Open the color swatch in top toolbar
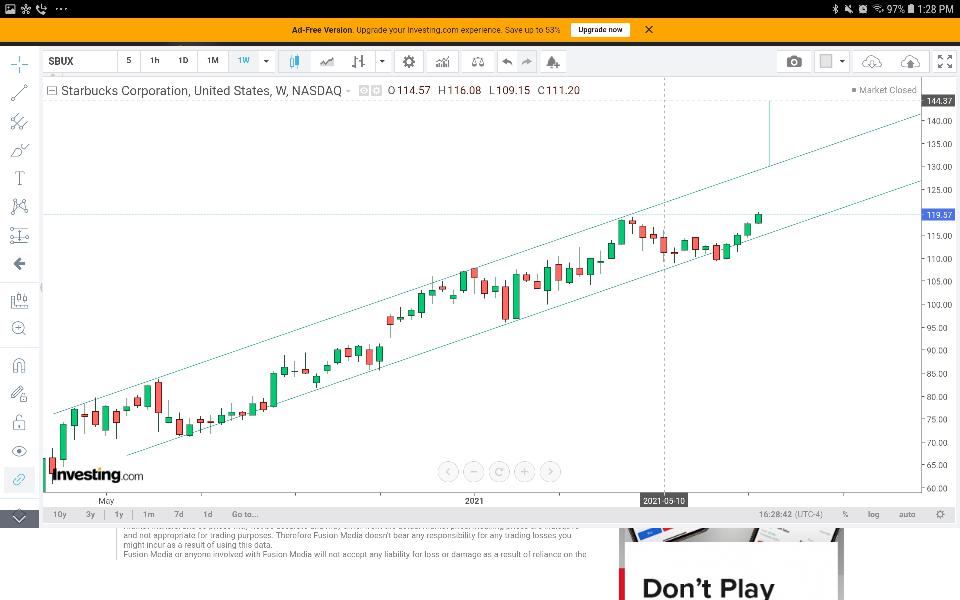Image resolution: width=960 pixels, height=600 pixels. tap(826, 61)
